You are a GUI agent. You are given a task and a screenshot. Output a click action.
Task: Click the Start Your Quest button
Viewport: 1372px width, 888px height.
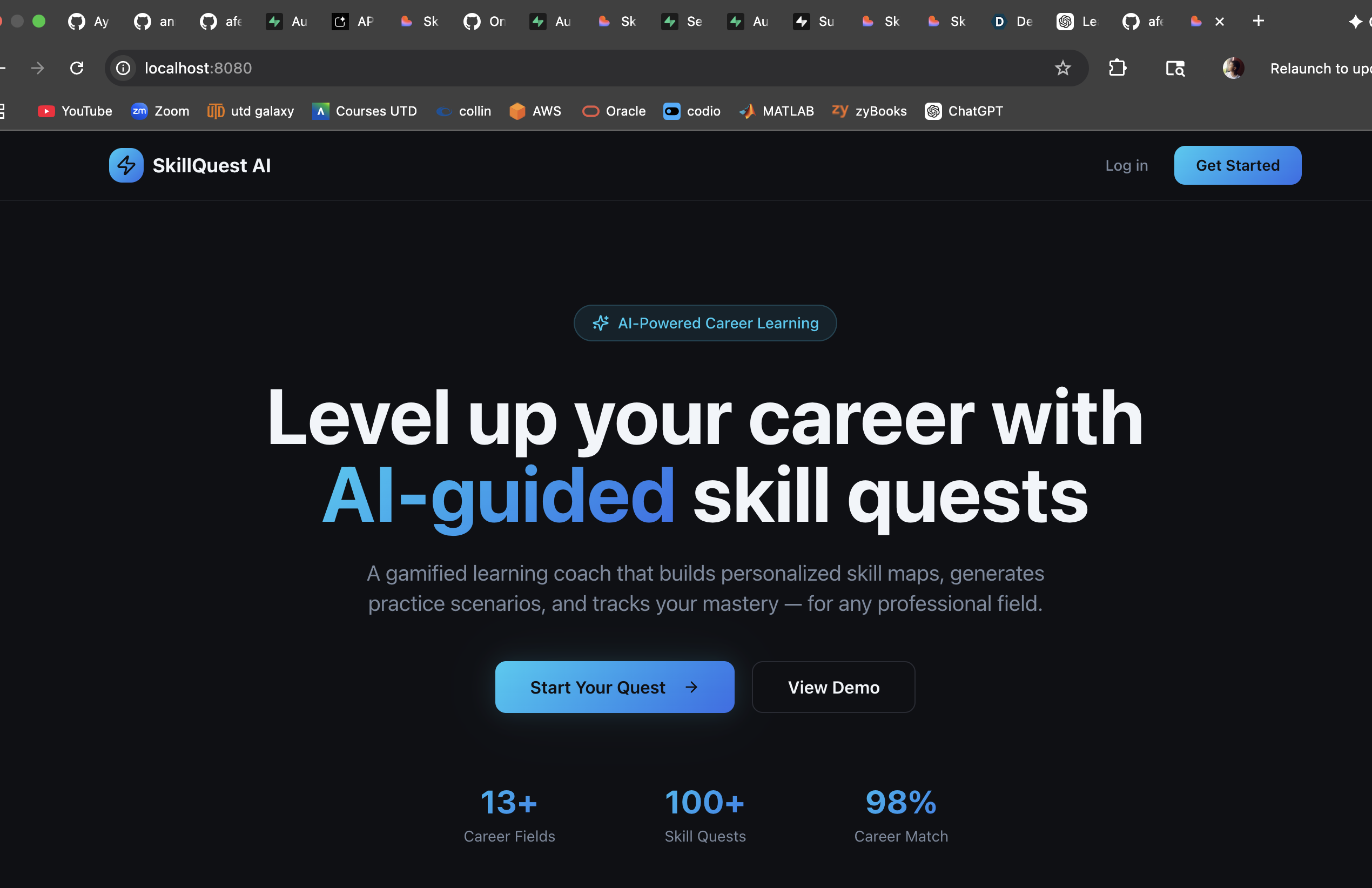click(614, 687)
